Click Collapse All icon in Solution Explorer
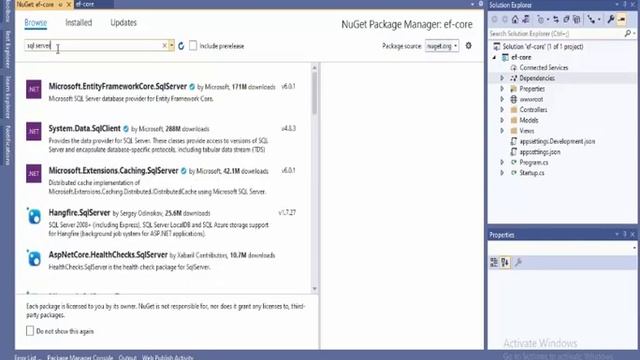Screen dimensions: 640x360 pos(566,19)
